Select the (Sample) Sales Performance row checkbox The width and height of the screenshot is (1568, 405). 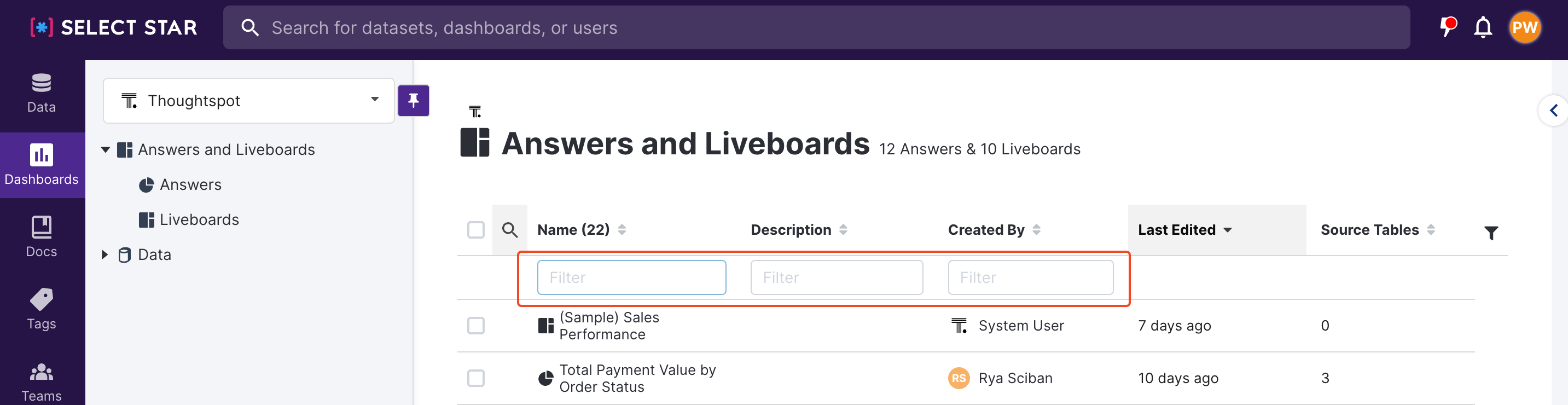click(x=475, y=326)
